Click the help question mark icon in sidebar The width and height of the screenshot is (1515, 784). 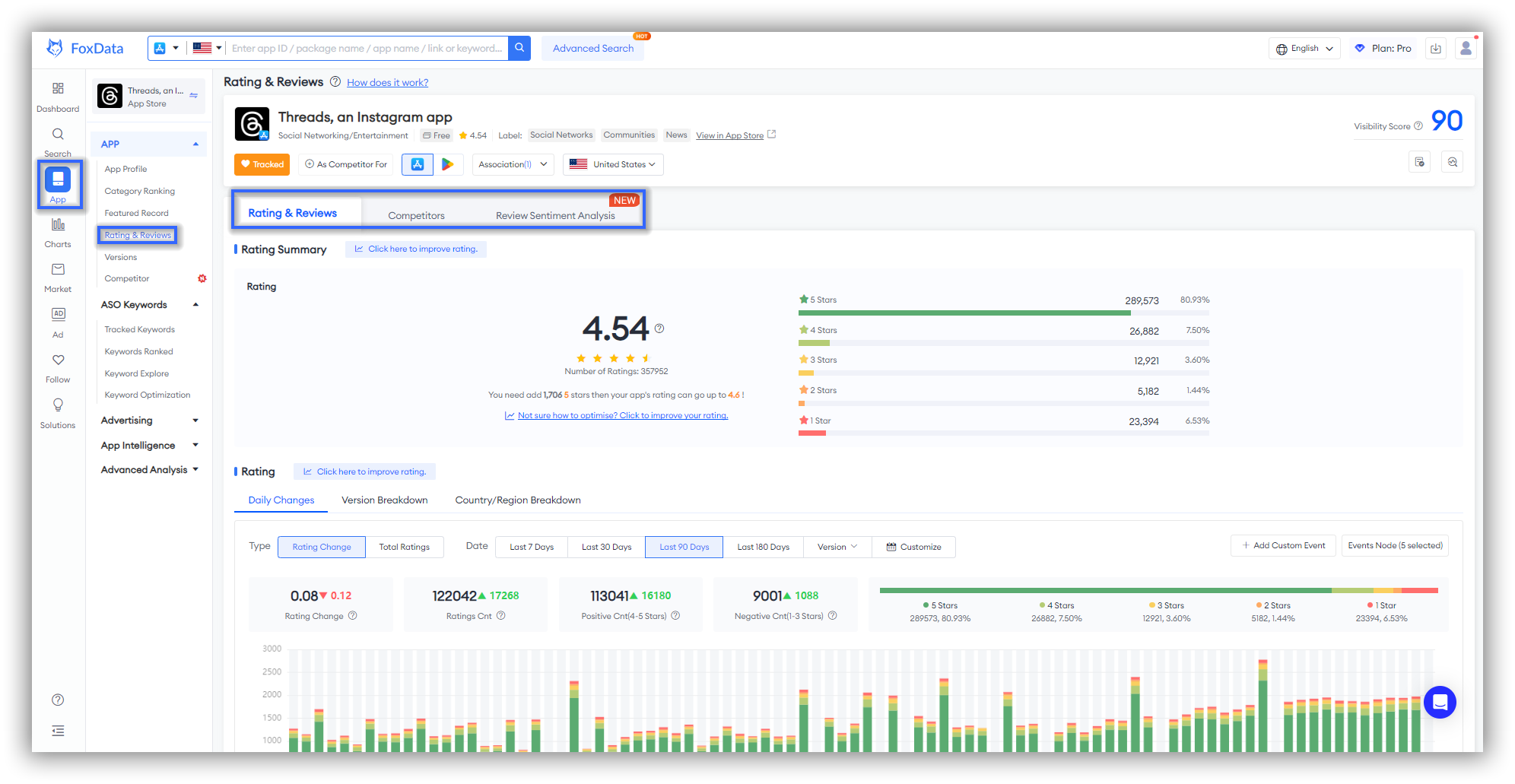tap(58, 700)
